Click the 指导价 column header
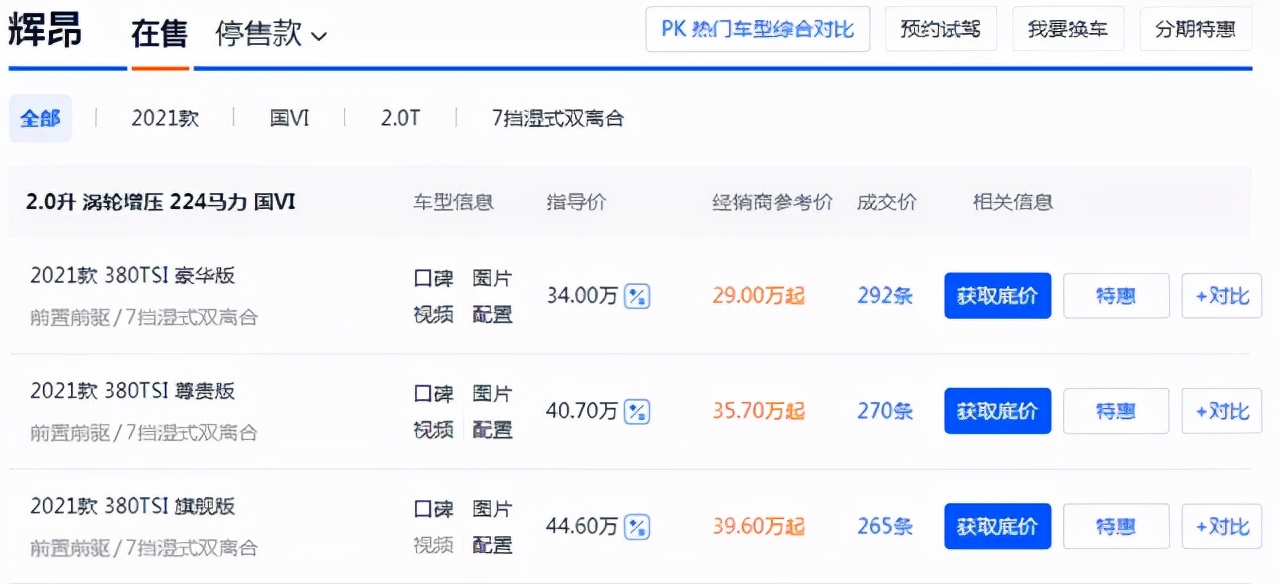 point(576,202)
